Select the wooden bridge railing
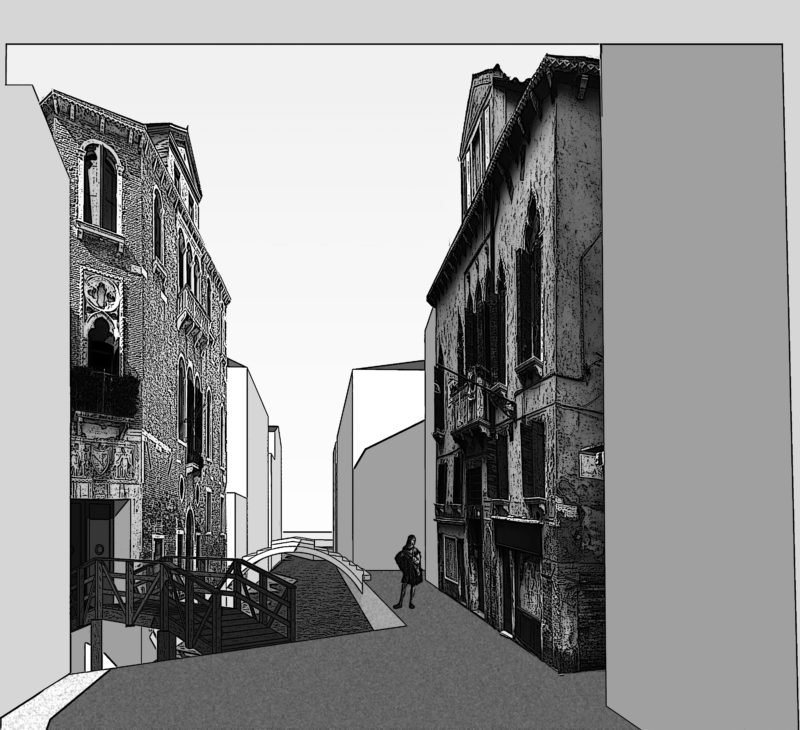This screenshot has height=730, width=800. pyautogui.click(x=190, y=588)
